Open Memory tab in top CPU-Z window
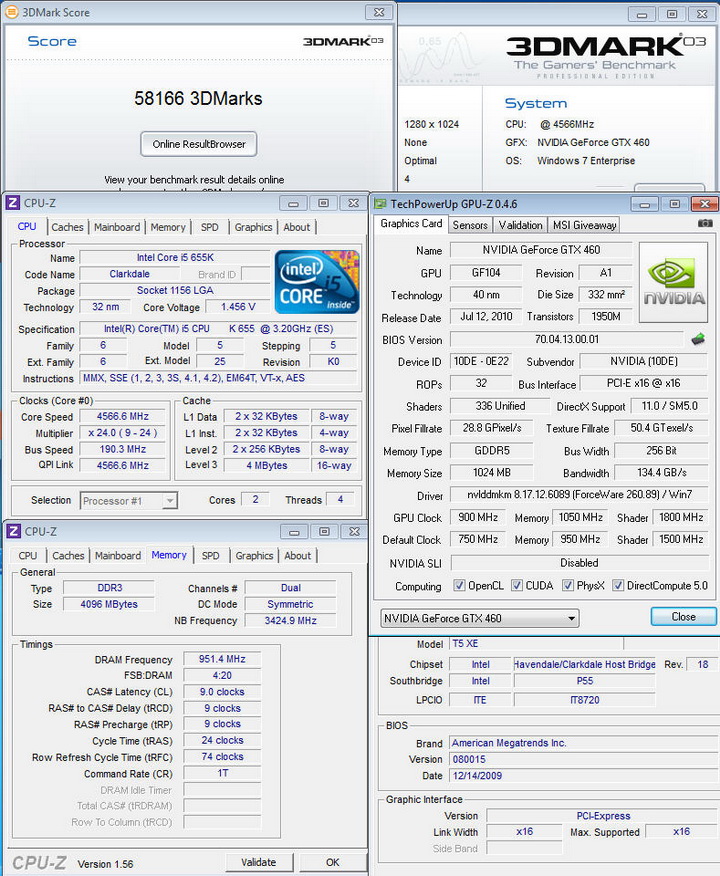 click(168, 227)
